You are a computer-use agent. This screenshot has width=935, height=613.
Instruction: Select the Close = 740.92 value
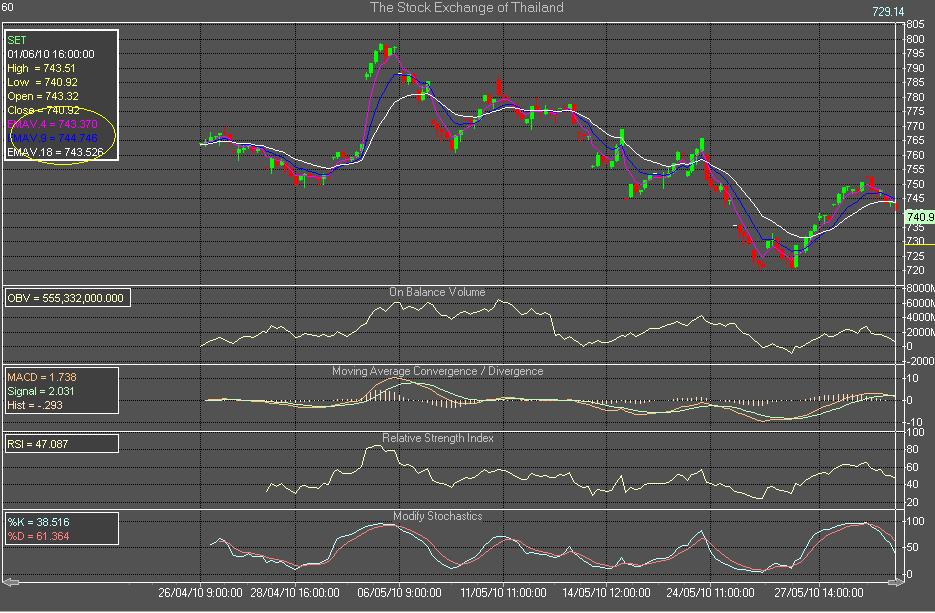pos(43,110)
